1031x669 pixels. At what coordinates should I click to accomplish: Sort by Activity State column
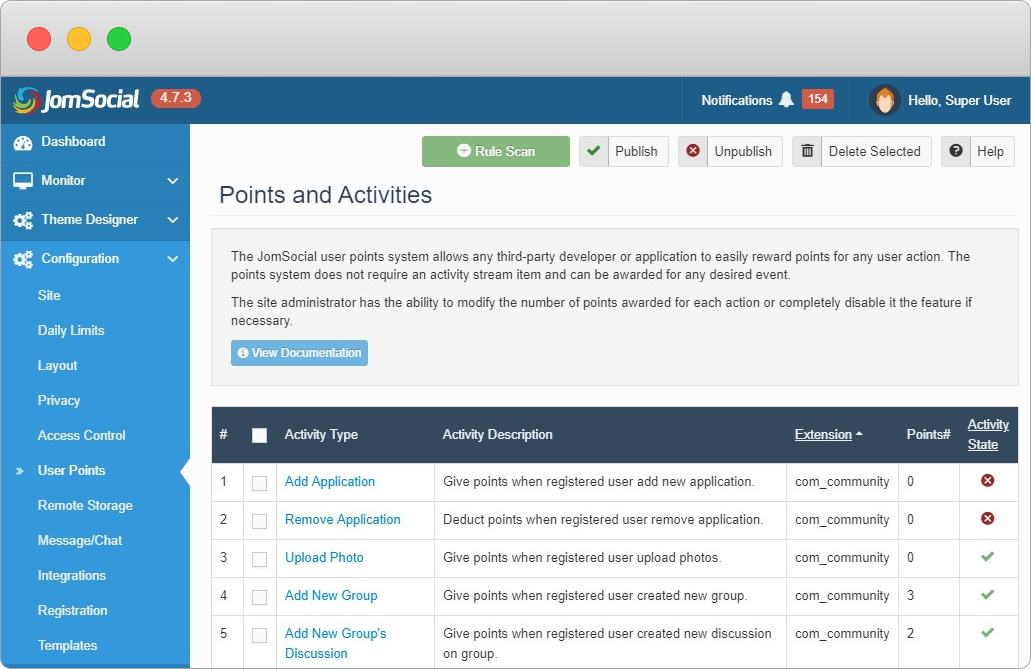pos(988,435)
